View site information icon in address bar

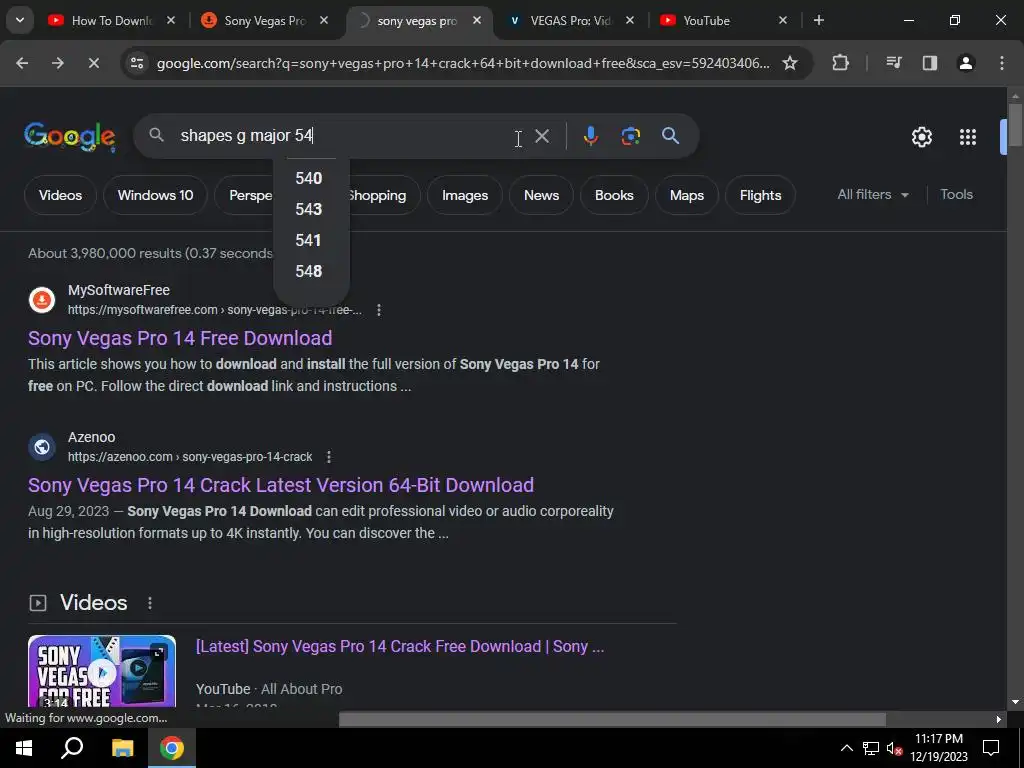pyautogui.click(x=137, y=63)
